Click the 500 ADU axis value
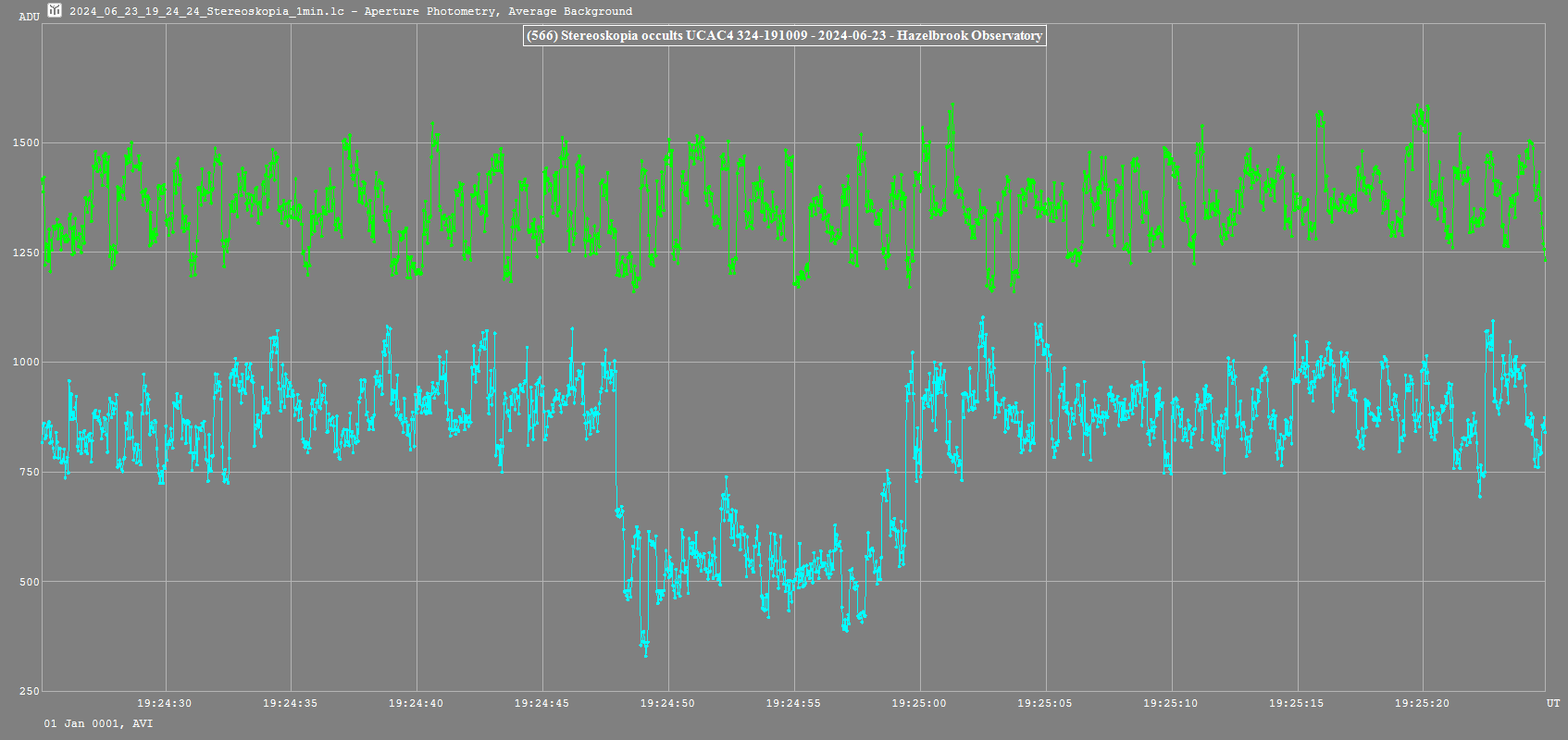The height and width of the screenshot is (740, 1568). tap(30, 582)
